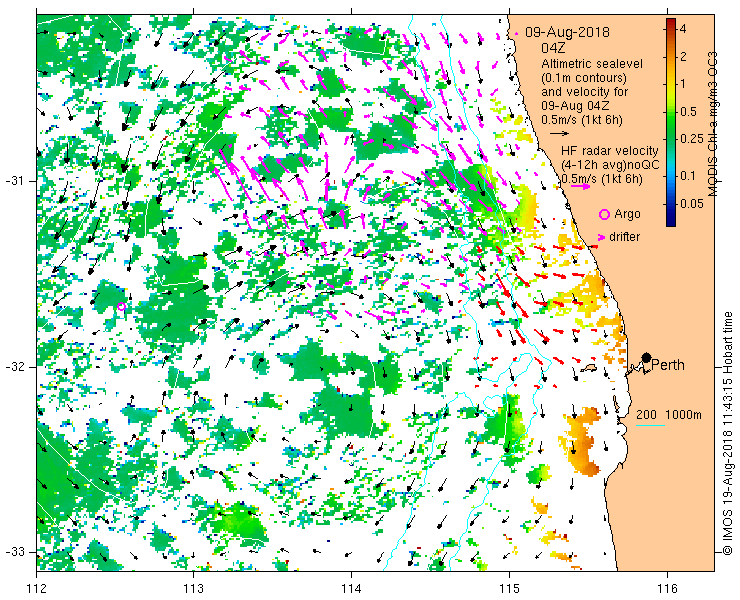
Task: Click the longitude label 116
Action: coord(667,589)
